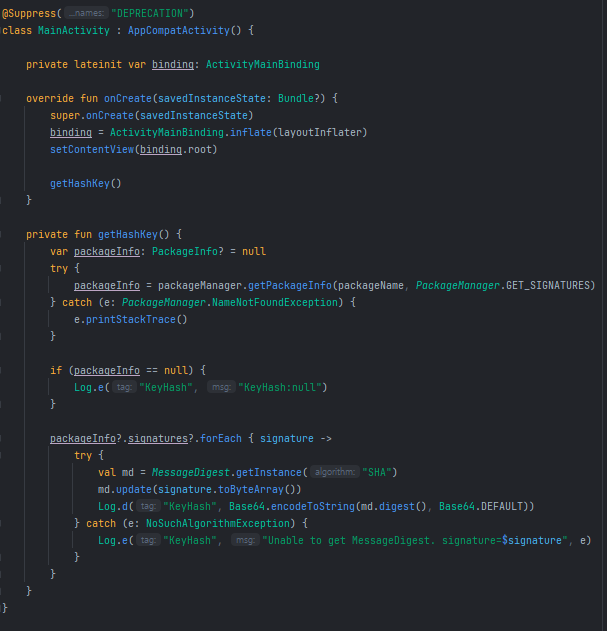Click the getPackageInfo method call
The image size is (607, 631).
click(290, 285)
